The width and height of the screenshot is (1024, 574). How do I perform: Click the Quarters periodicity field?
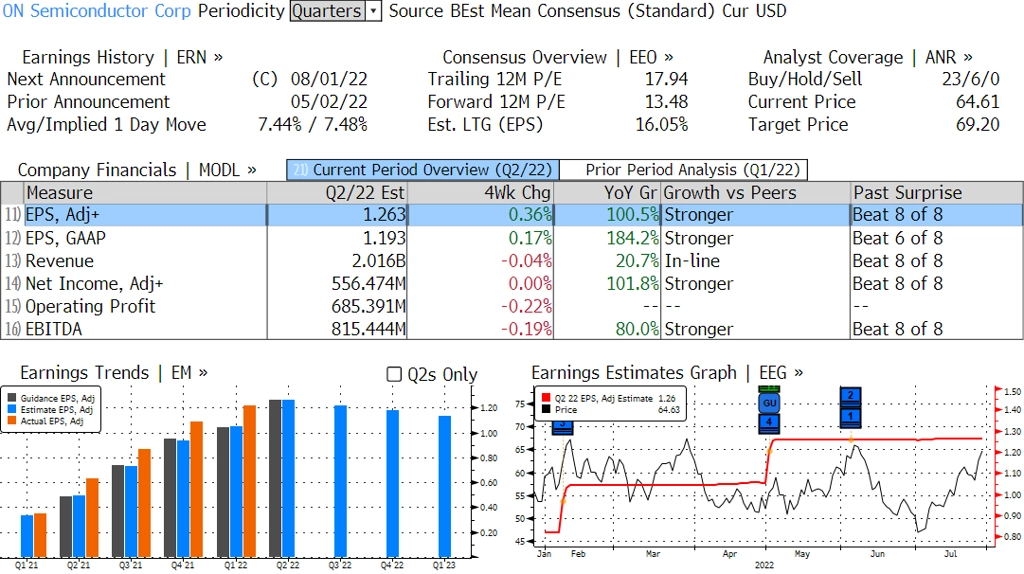(x=328, y=11)
